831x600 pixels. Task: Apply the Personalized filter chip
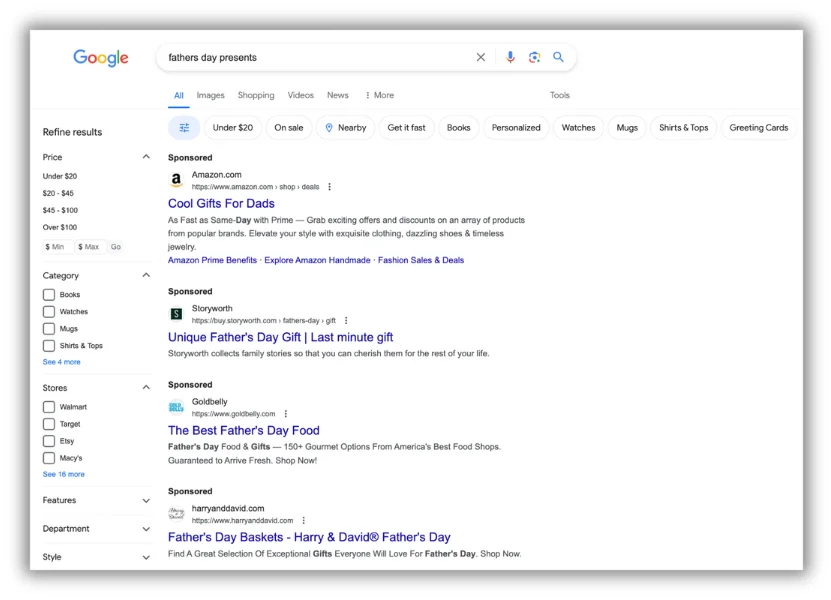click(516, 128)
